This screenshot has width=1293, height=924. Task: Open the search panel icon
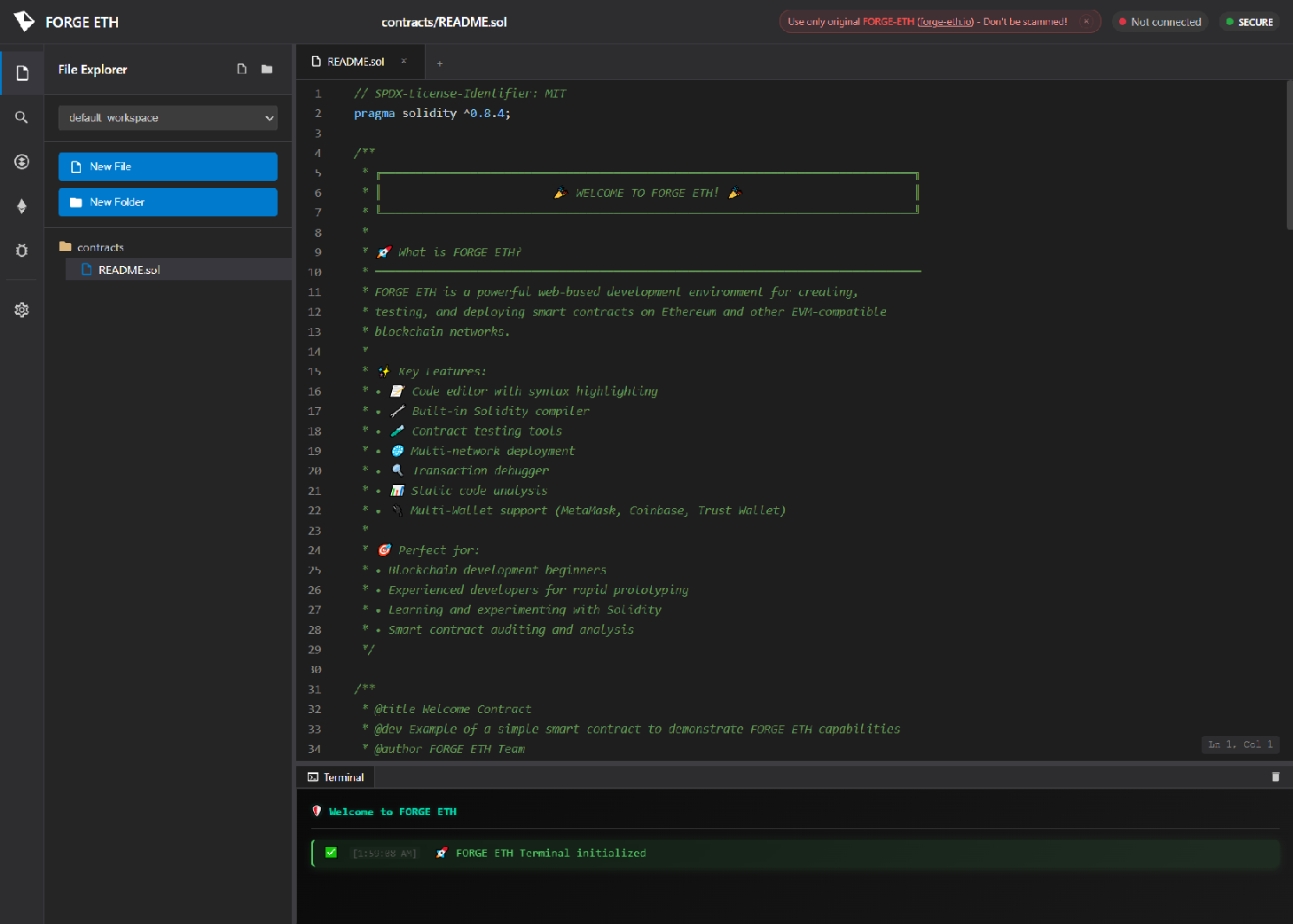click(22, 117)
